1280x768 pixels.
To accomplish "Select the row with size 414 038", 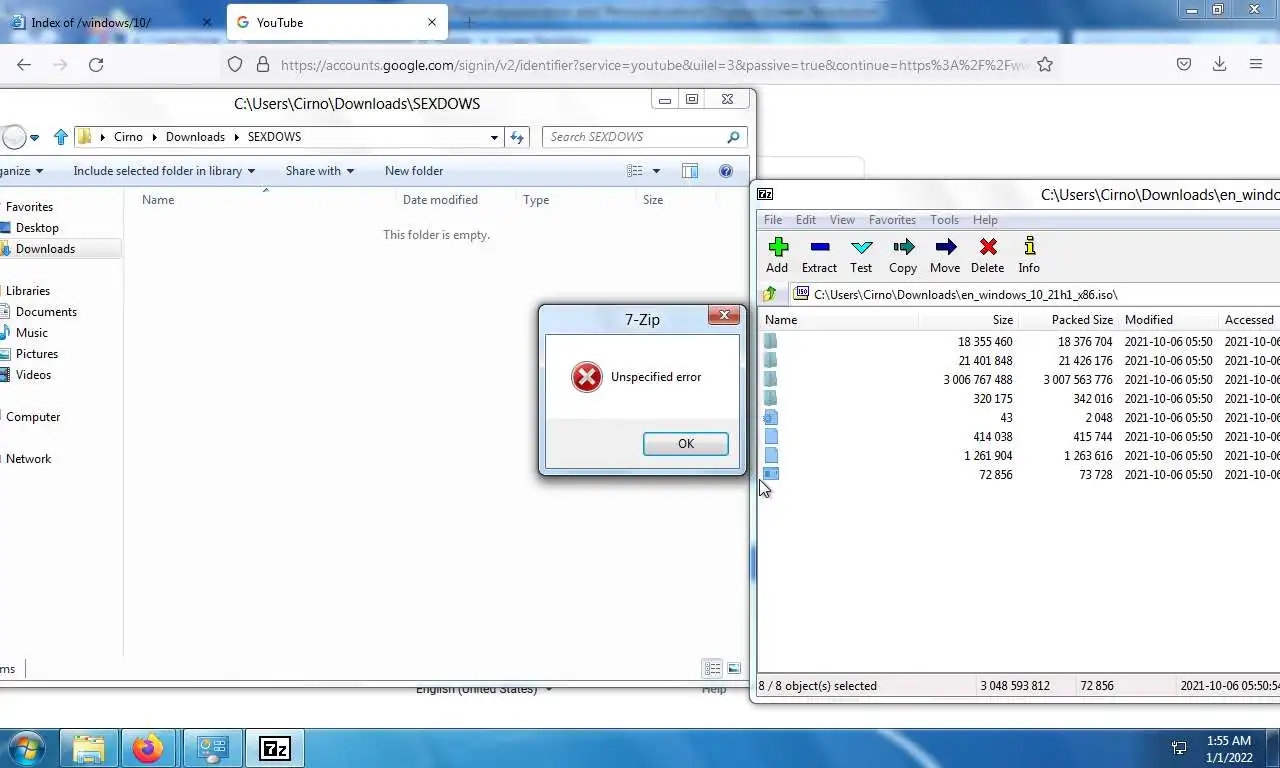I will (1020, 437).
